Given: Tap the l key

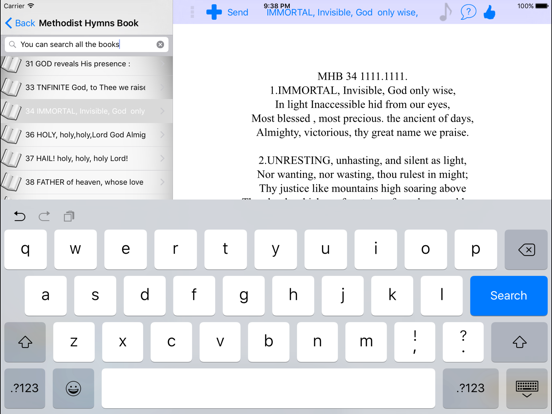Looking at the screenshot, I should (442, 296).
